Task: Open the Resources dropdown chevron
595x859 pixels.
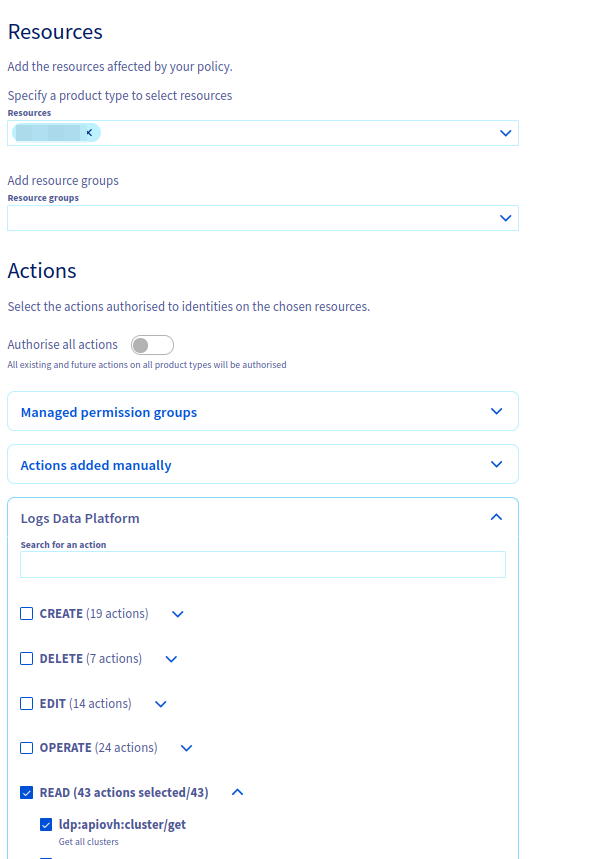Action: (505, 132)
